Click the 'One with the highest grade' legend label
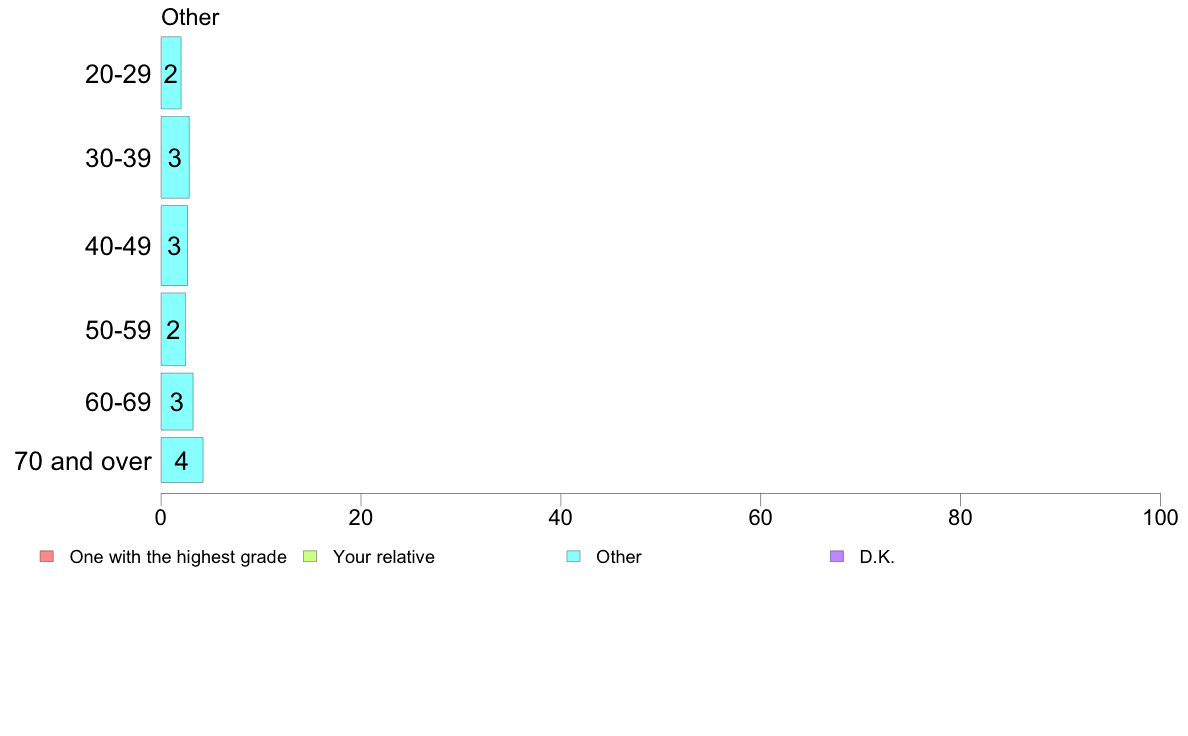1188x736 pixels. tap(178, 557)
